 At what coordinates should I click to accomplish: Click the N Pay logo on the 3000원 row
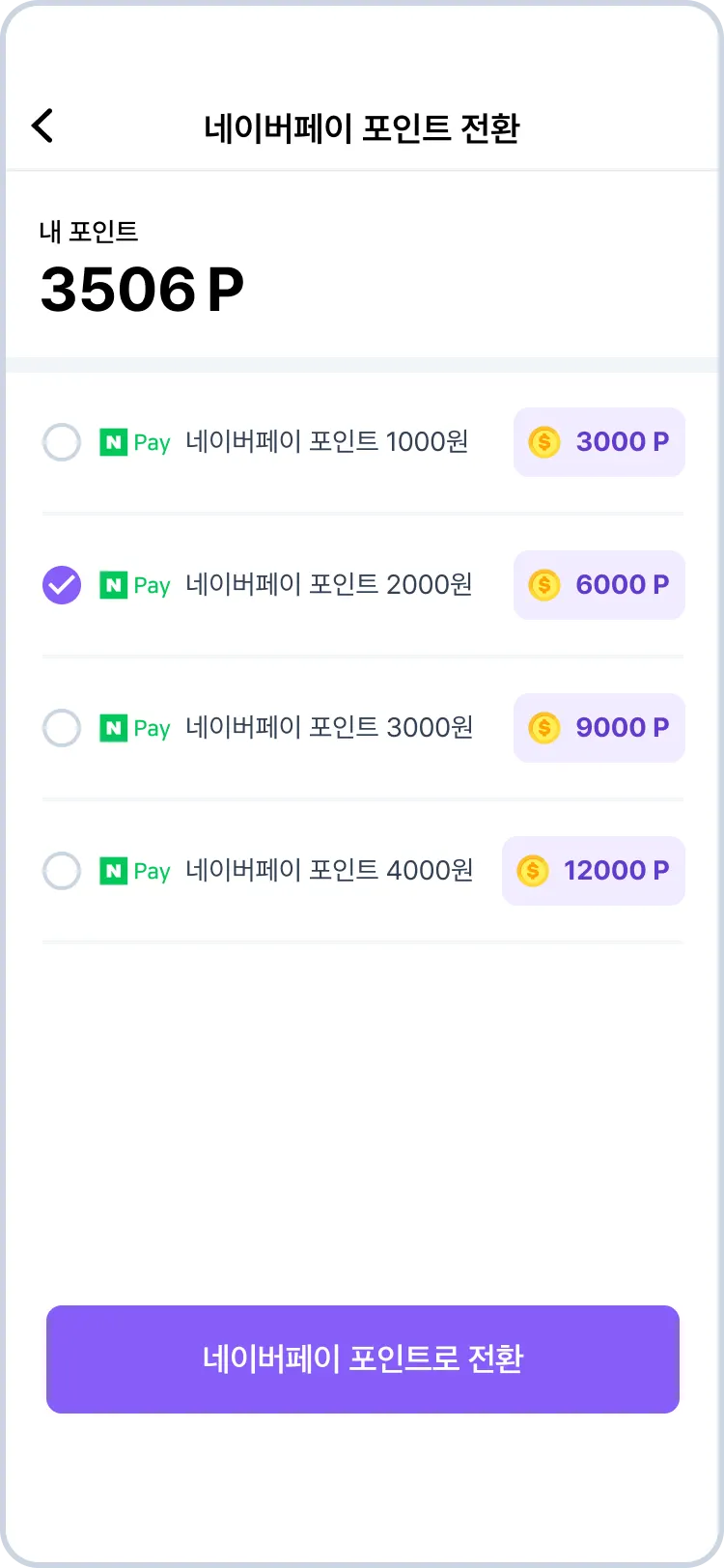135,729
